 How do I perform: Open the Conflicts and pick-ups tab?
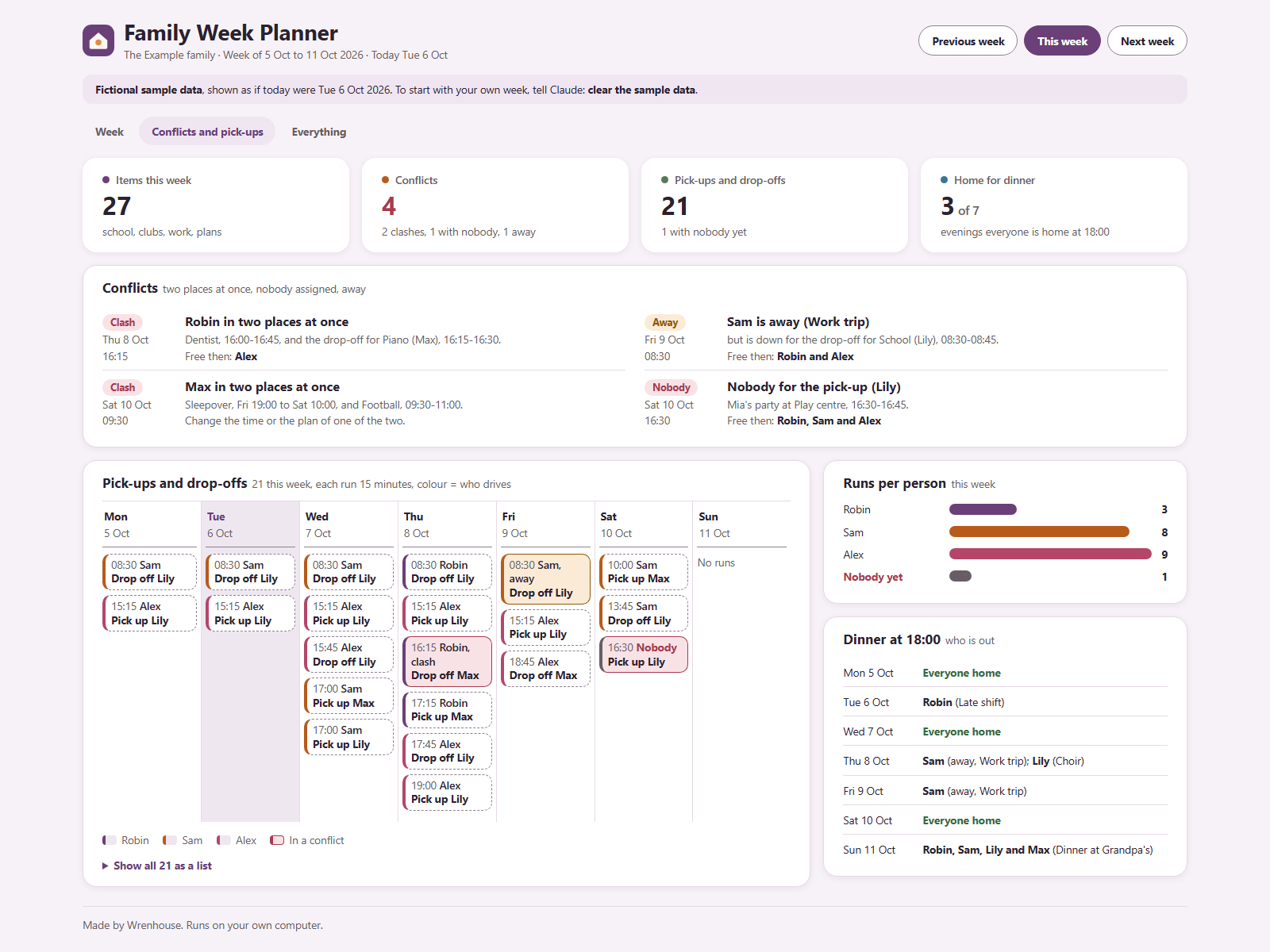(x=207, y=132)
